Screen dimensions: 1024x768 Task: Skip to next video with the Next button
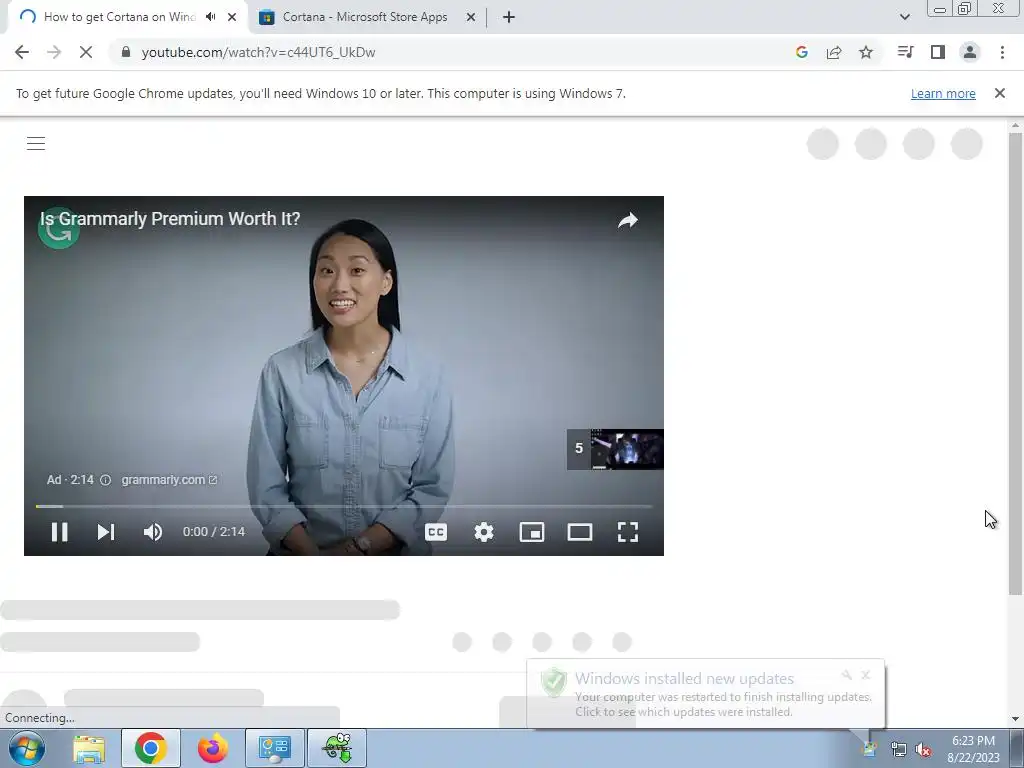coord(106,532)
